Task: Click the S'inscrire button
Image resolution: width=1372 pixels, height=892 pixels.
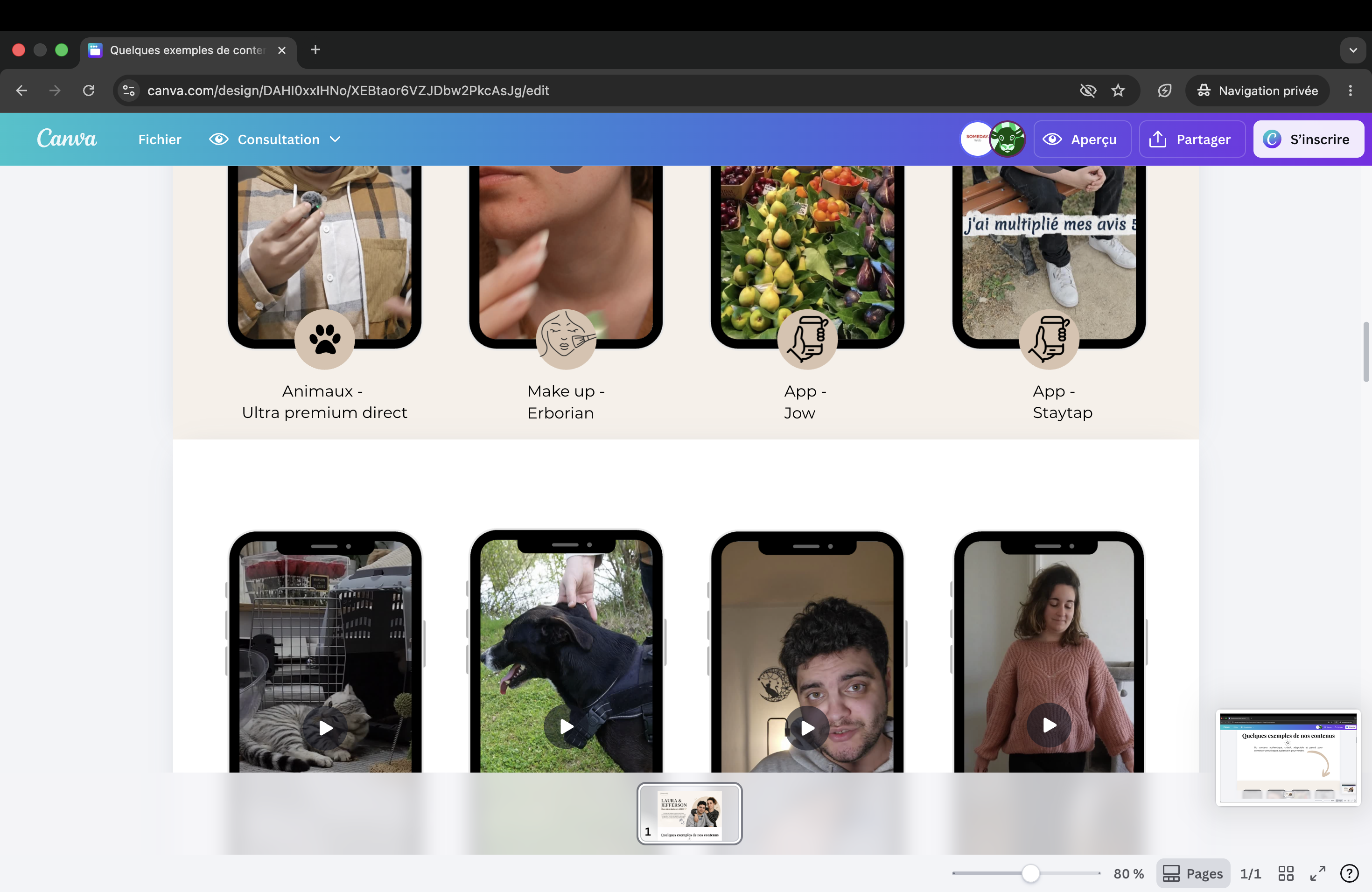Action: (1309, 139)
